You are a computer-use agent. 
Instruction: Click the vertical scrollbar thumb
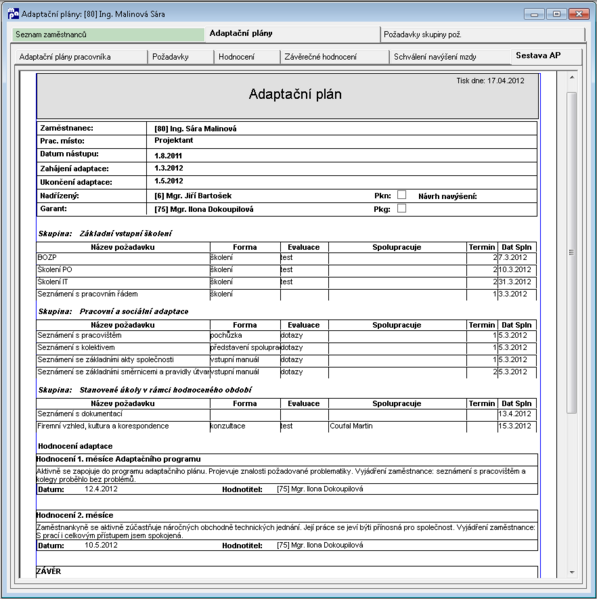572,253
